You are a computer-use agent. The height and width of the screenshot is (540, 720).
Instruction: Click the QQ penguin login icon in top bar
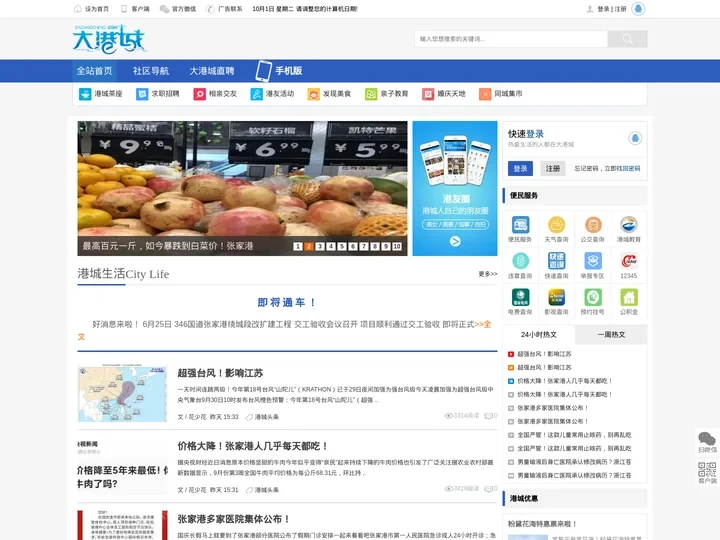click(638, 9)
